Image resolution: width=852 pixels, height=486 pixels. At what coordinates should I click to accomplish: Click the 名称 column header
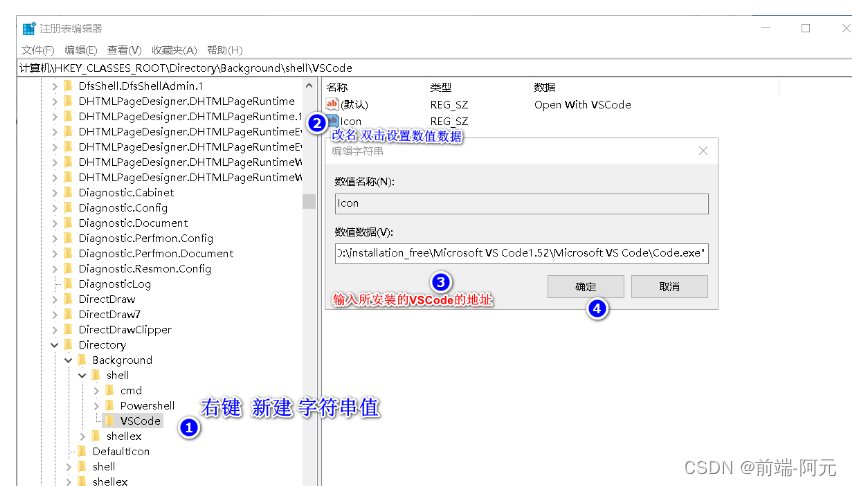(x=337, y=87)
